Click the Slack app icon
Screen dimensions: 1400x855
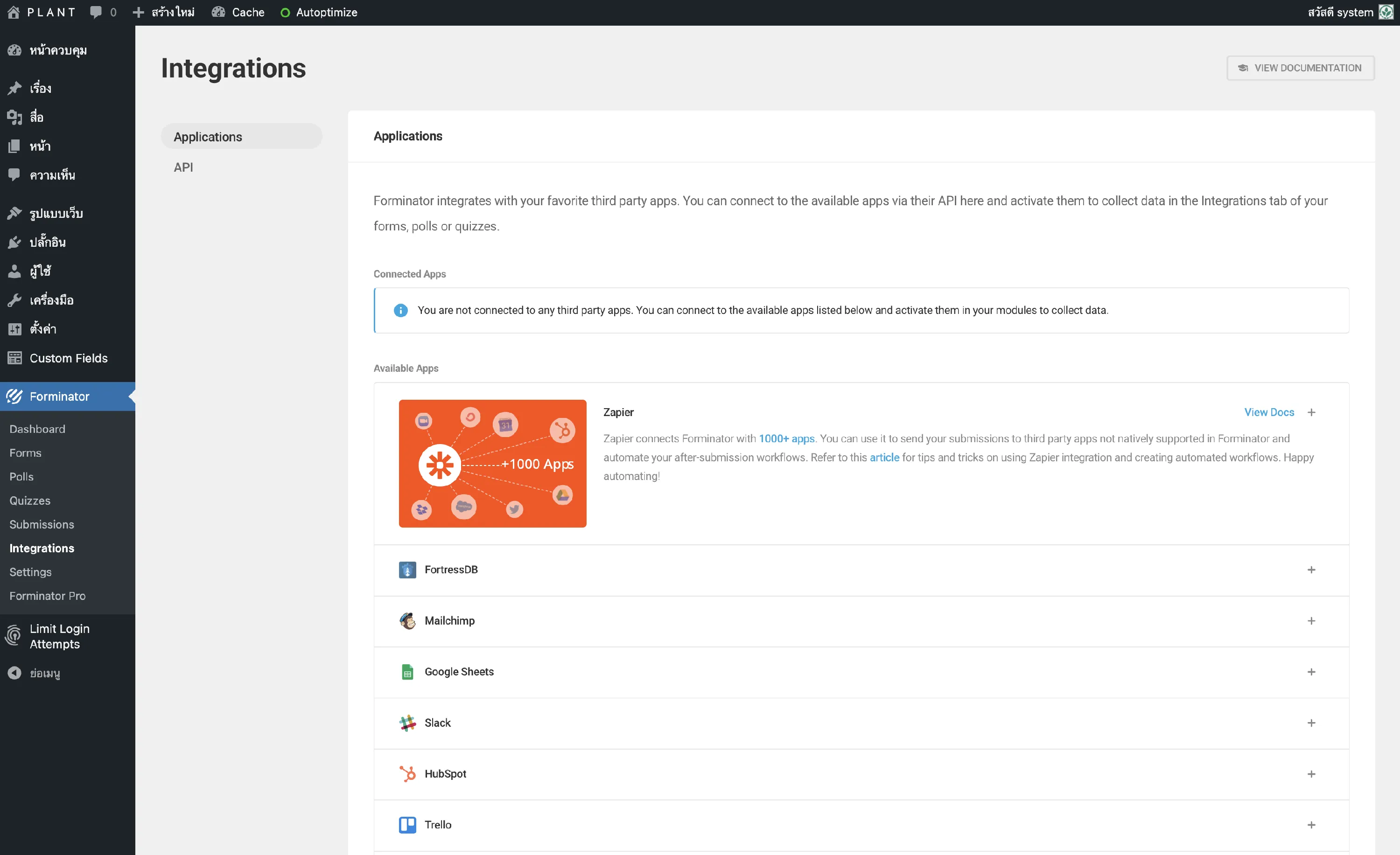tap(407, 723)
